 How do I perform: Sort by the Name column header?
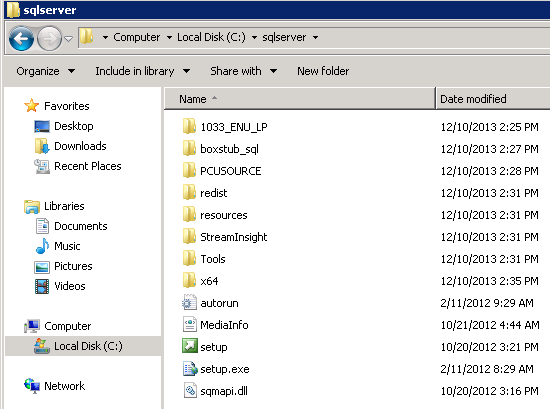pyautogui.click(x=300, y=99)
